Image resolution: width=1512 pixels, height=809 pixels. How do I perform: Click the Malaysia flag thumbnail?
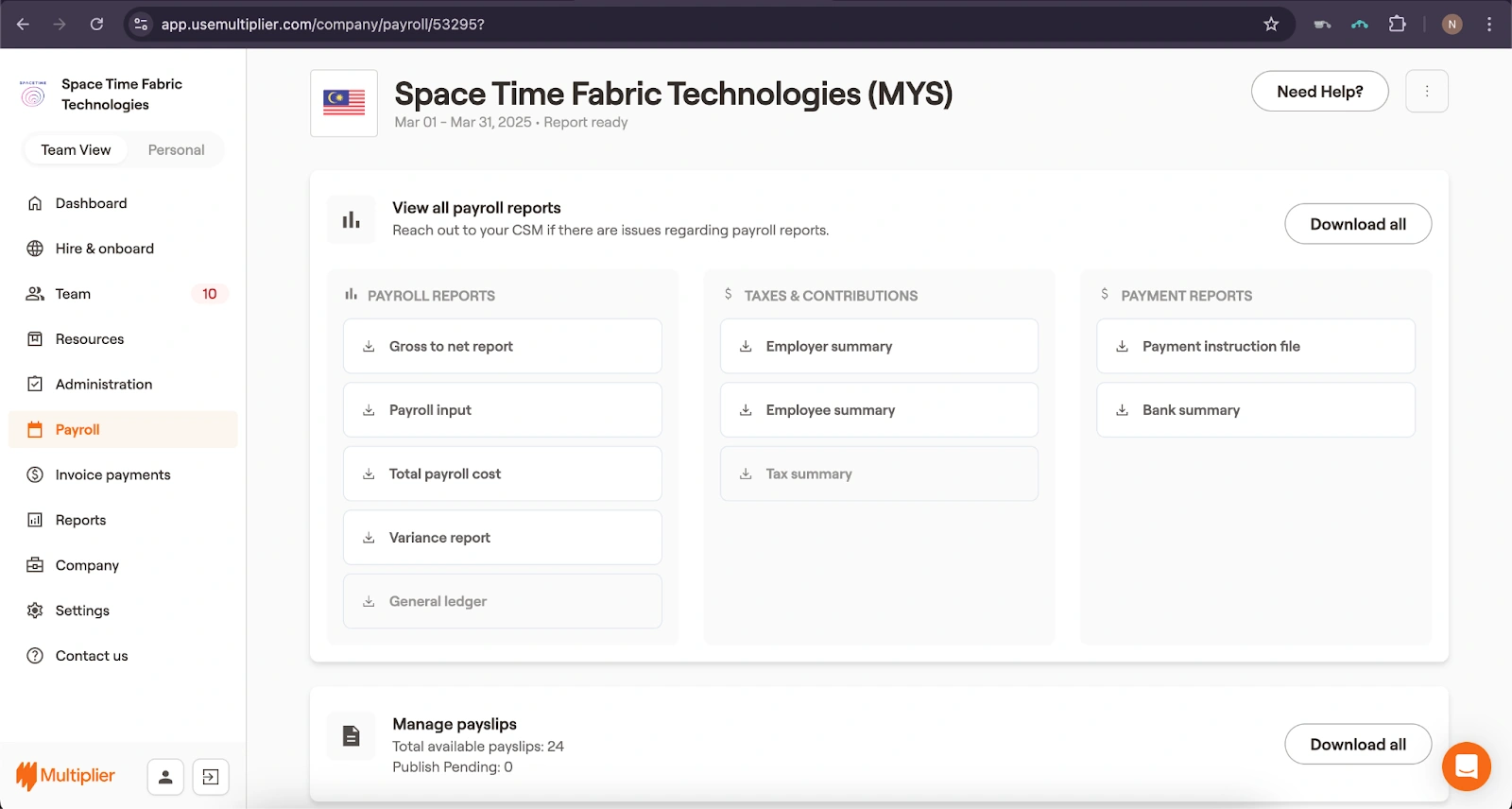[344, 103]
